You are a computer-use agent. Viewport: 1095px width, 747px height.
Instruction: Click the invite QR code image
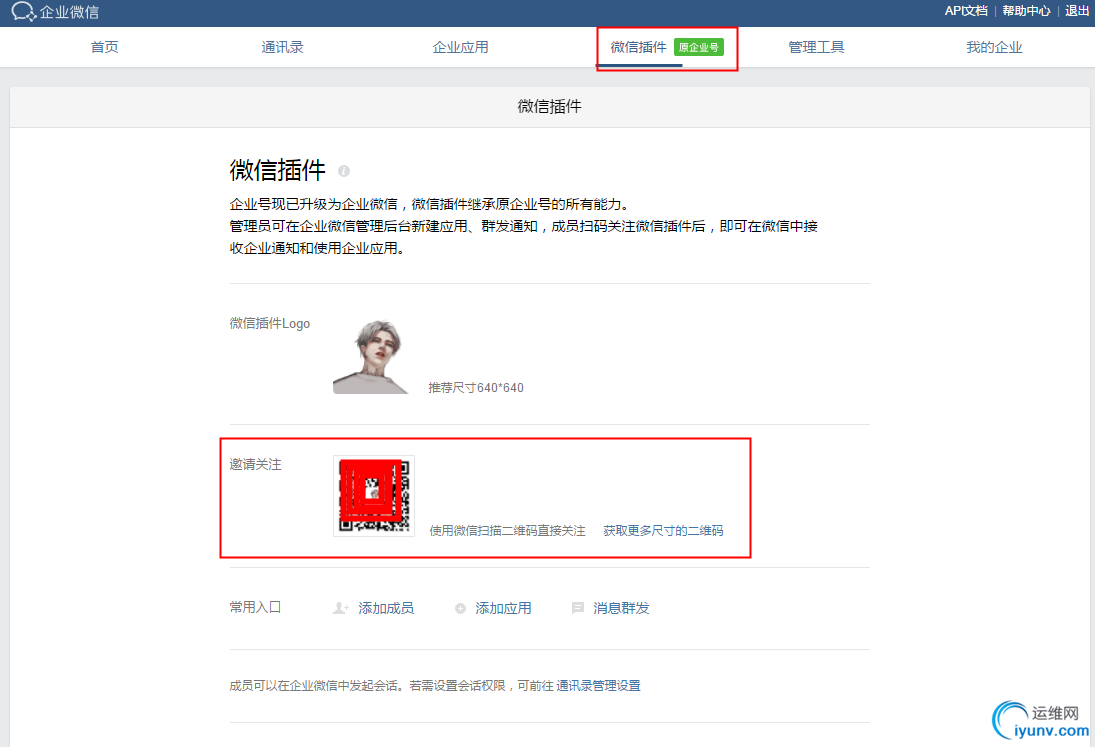[x=374, y=496]
